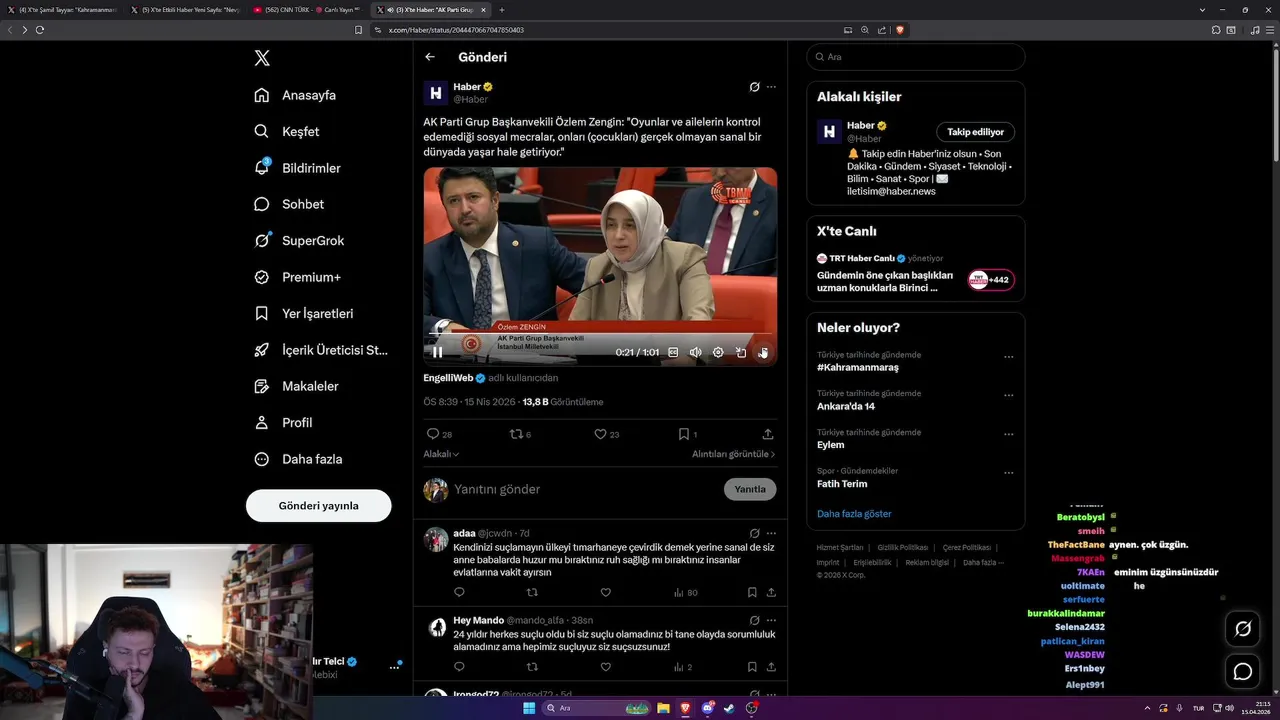Go to Profil page
1280x720 pixels.
point(283,422)
